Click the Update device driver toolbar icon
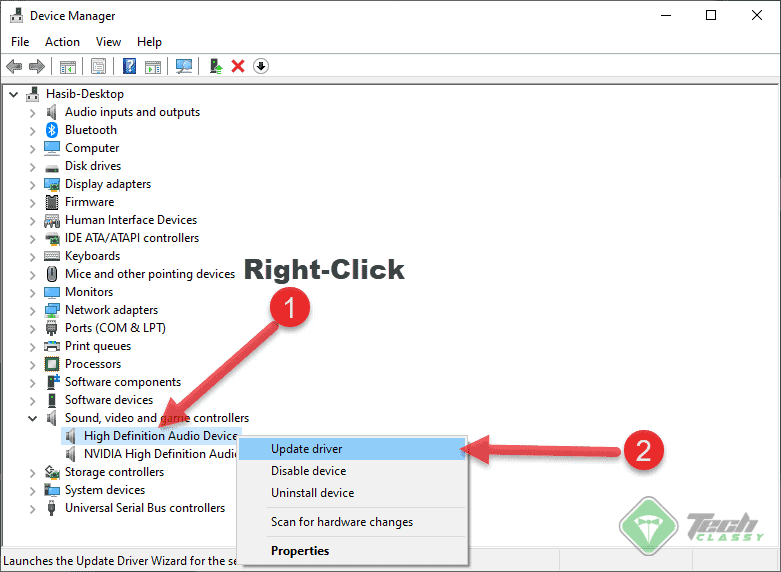Viewport: 781px width, 572px height. (215, 66)
